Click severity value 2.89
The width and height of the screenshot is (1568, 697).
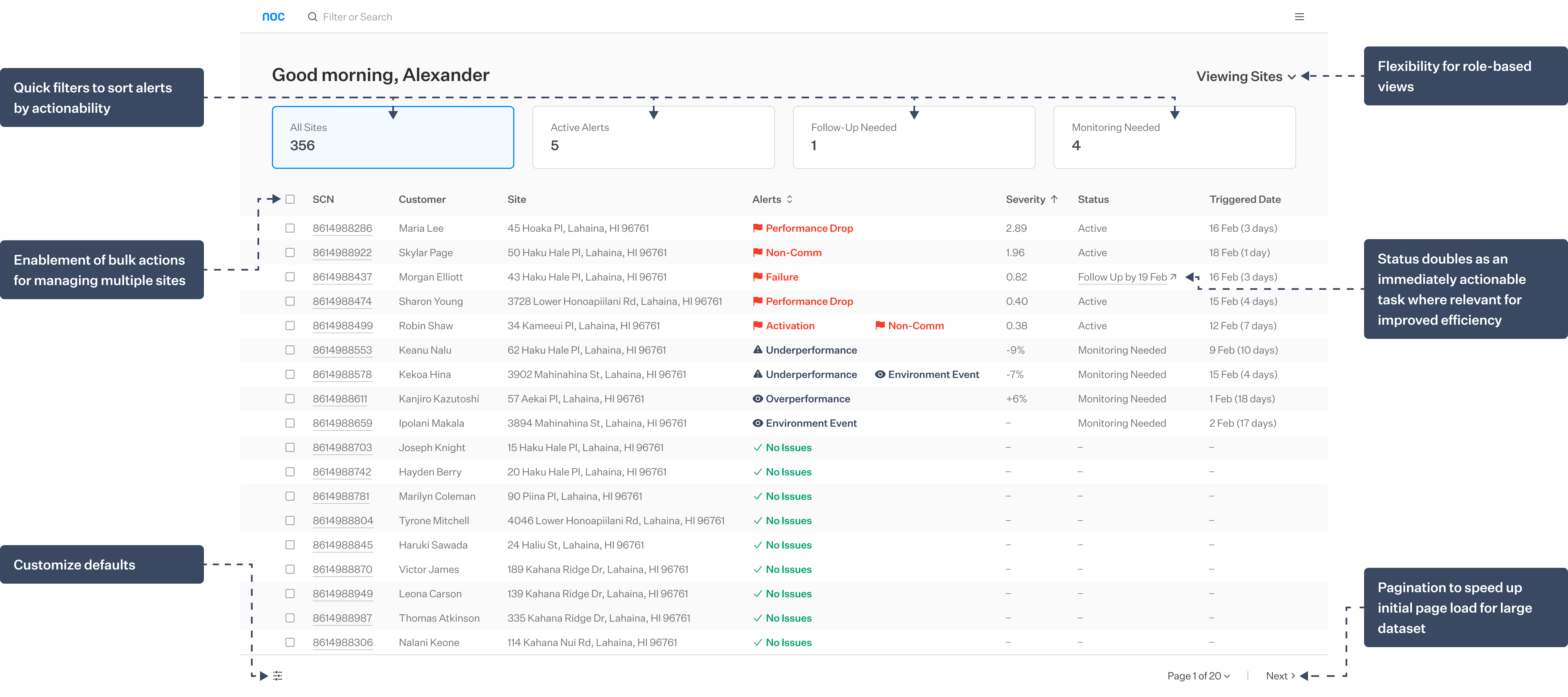click(1016, 228)
